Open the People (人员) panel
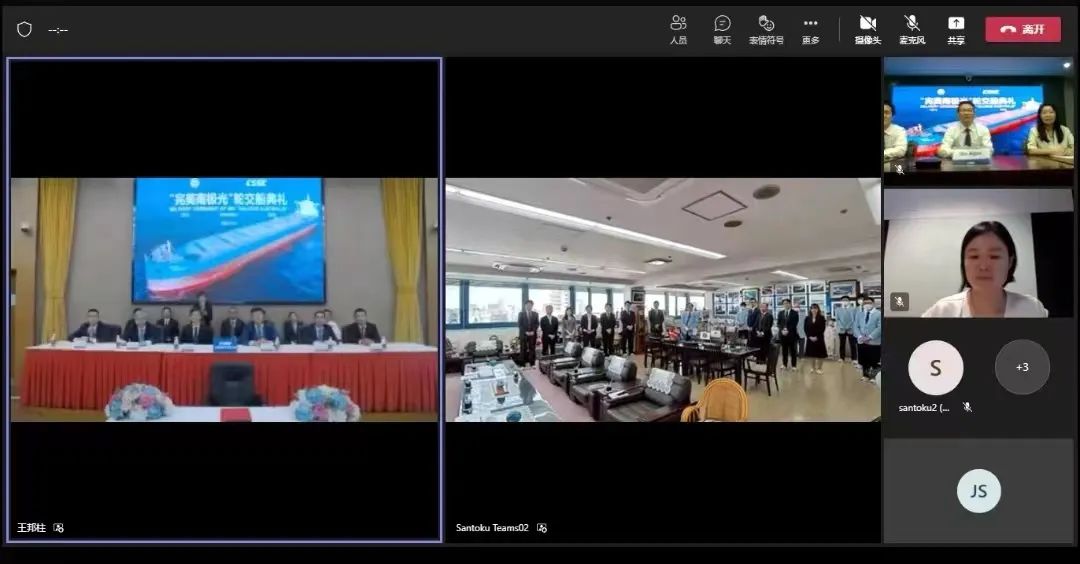 click(x=678, y=28)
